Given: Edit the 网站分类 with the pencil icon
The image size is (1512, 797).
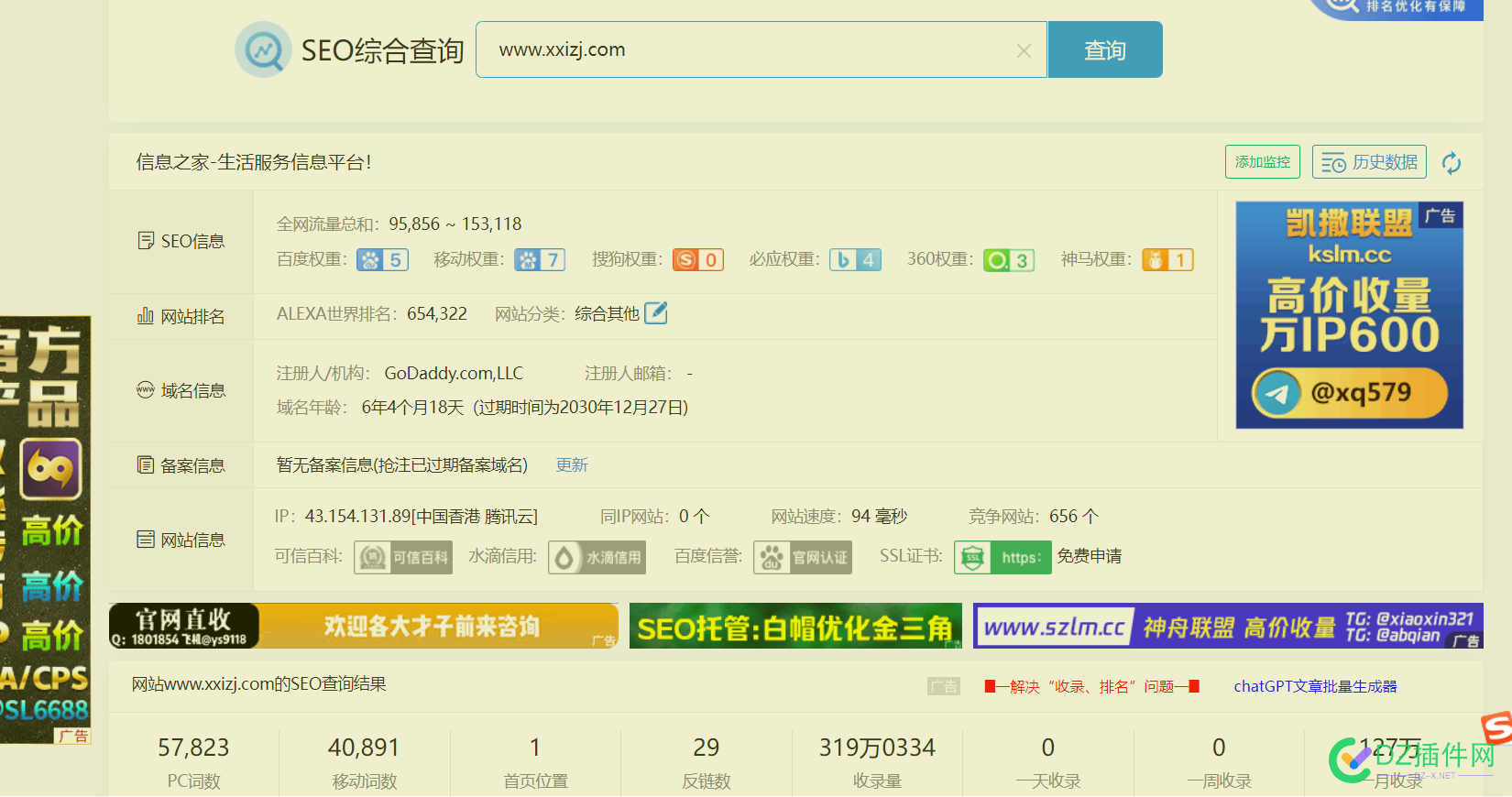Looking at the screenshot, I should [x=656, y=313].
